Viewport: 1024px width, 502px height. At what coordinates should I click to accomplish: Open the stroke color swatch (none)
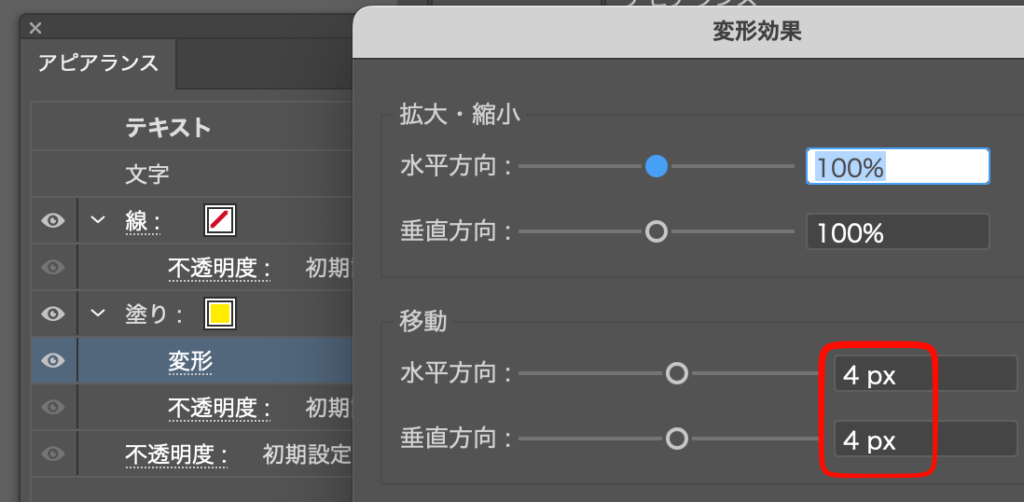point(220,221)
